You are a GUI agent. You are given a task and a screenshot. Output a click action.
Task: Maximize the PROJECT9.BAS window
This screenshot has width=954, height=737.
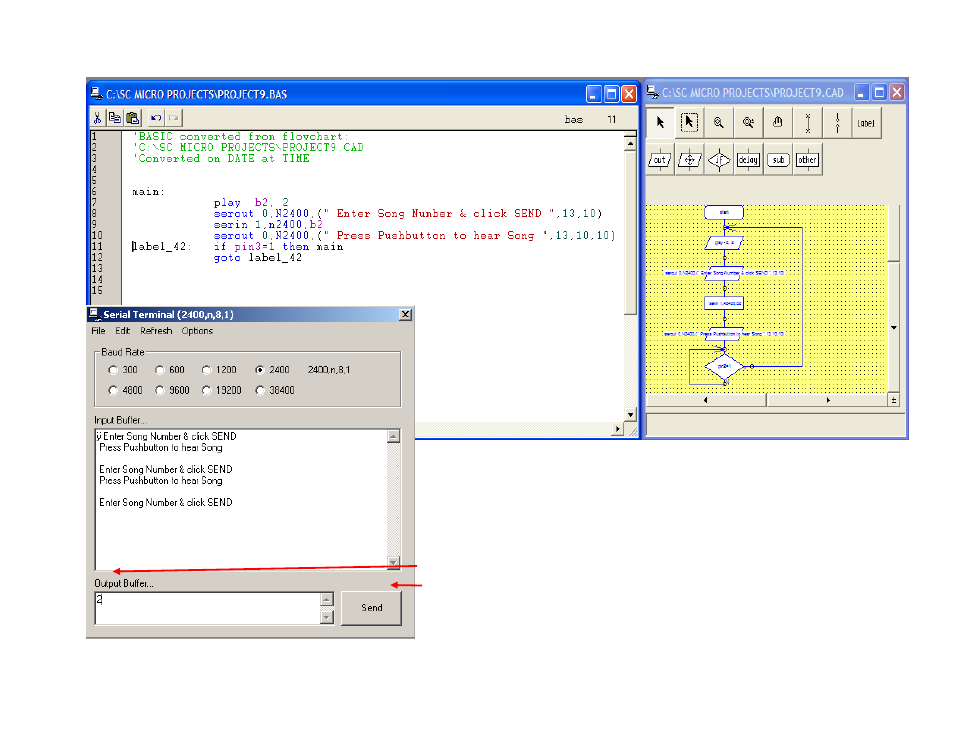click(x=611, y=94)
